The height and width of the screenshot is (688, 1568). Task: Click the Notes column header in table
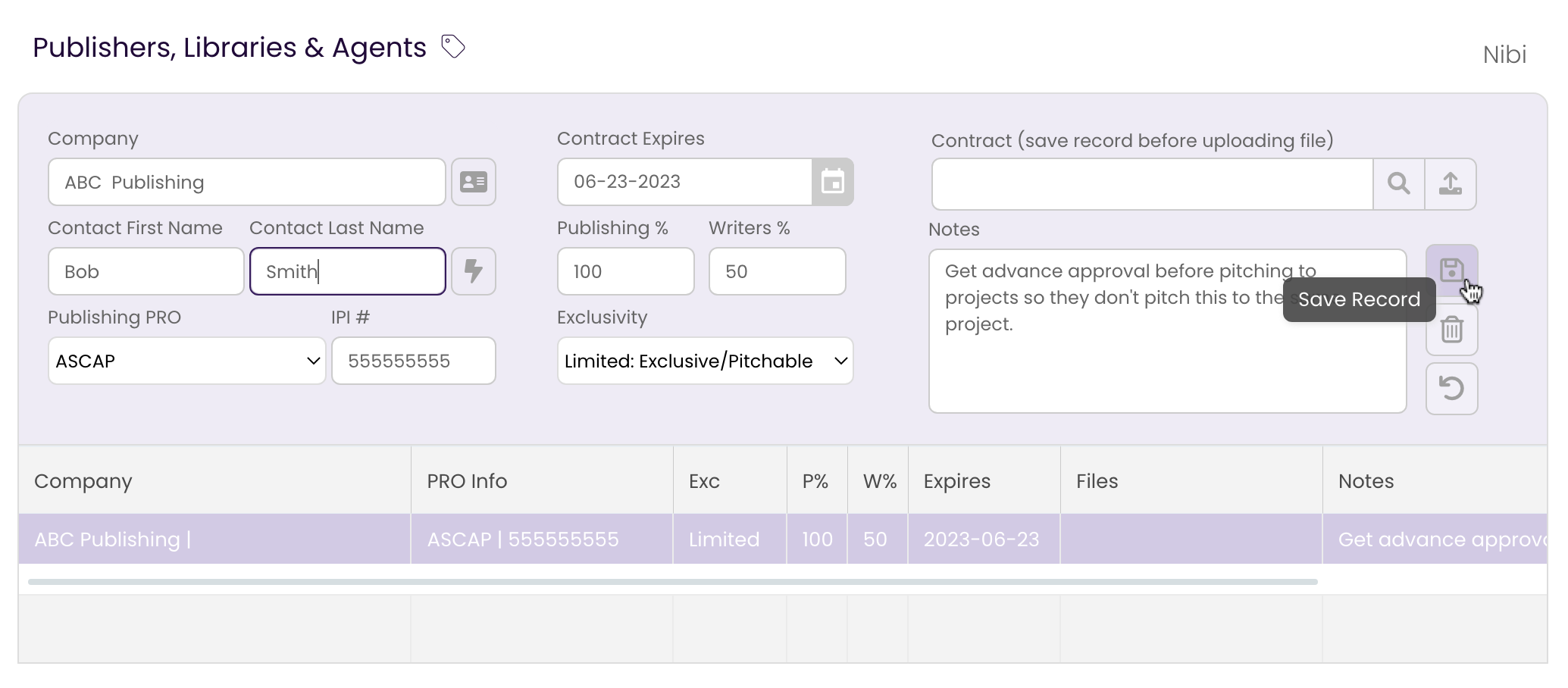point(1435,480)
